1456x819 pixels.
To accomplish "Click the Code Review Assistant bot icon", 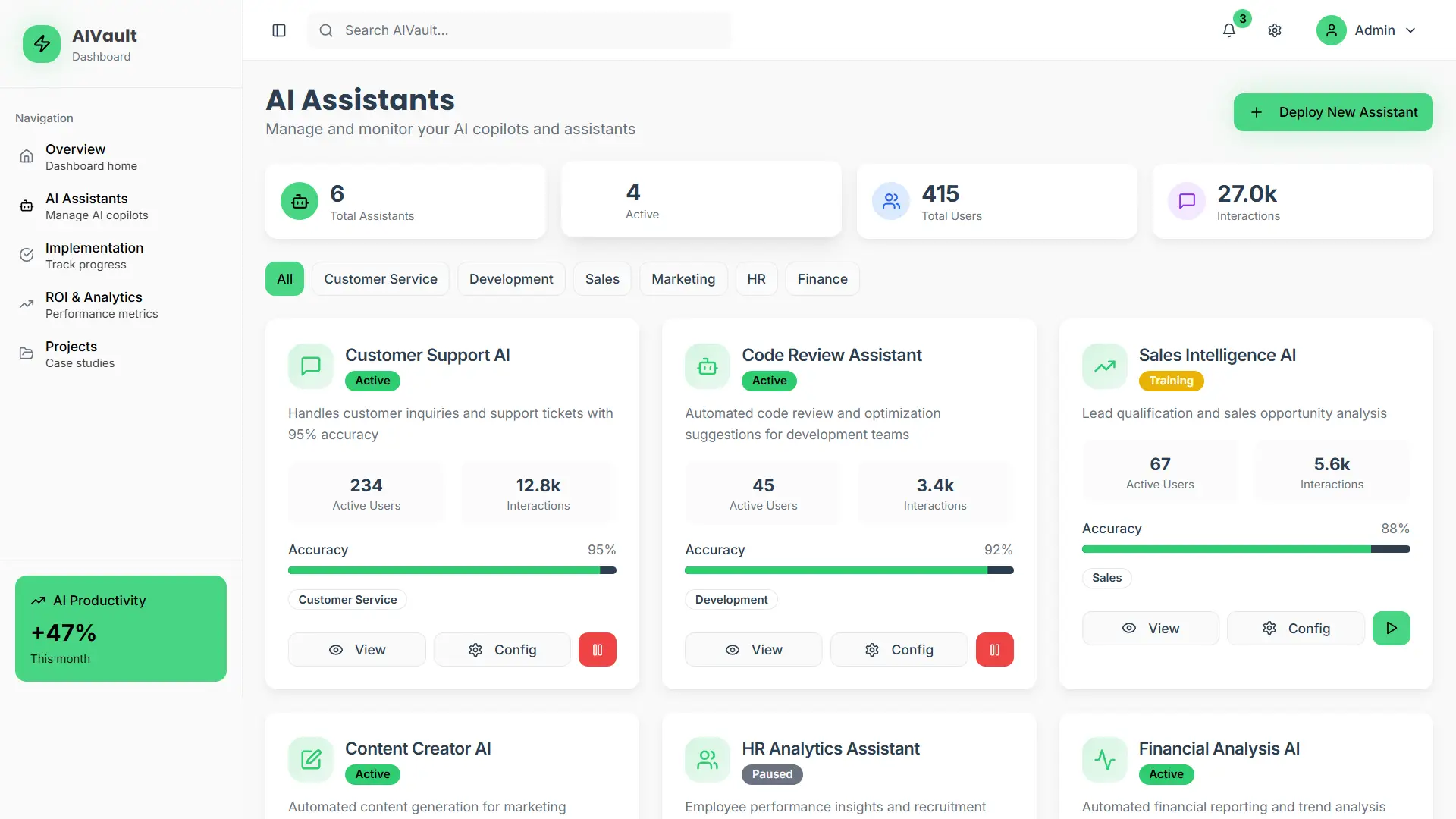I will tap(708, 366).
